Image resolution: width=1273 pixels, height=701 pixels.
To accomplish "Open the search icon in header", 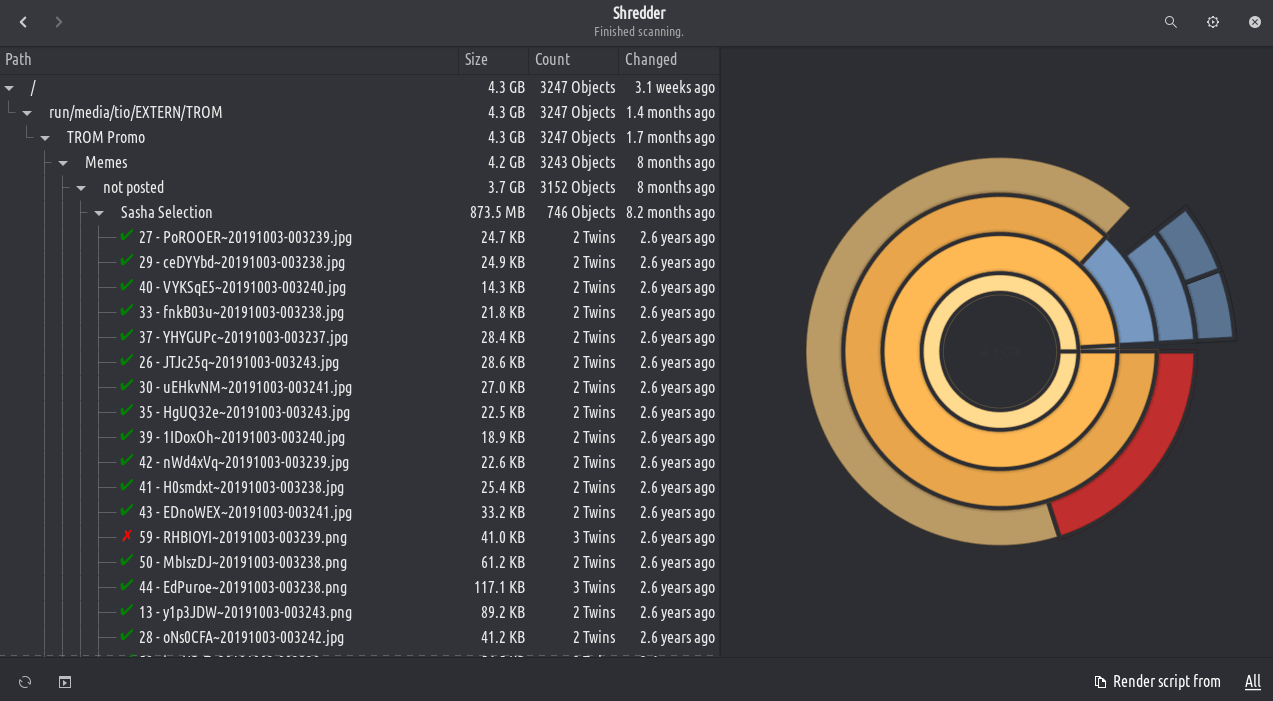I will click(x=1171, y=22).
